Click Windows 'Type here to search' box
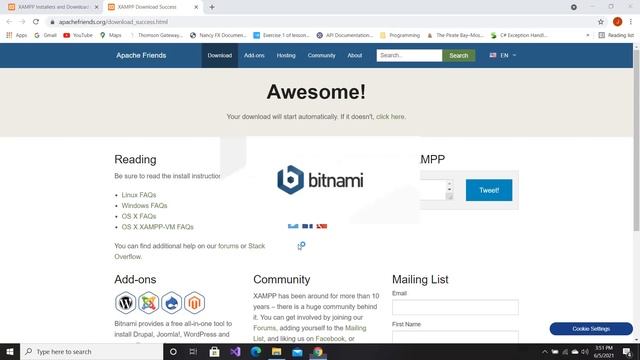This screenshot has height=360, width=640. (x=91, y=351)
